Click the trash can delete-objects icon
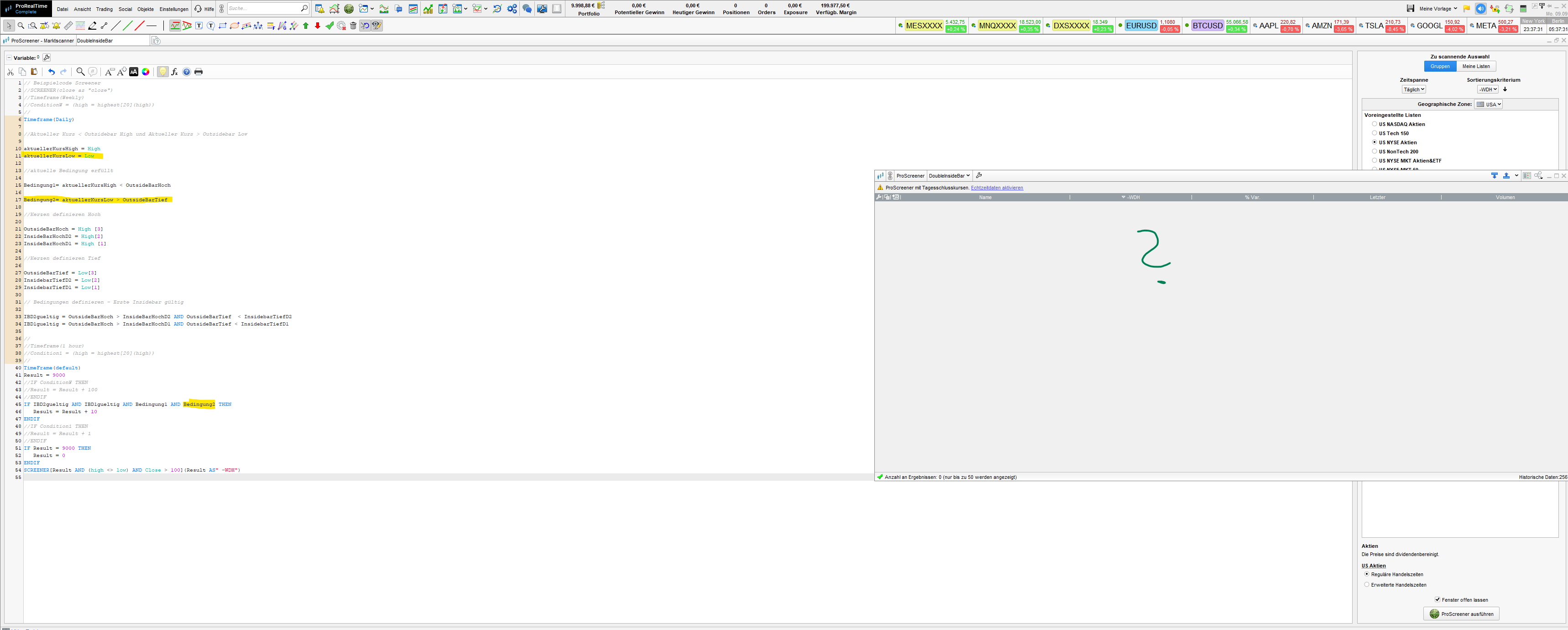The image size is (1568, 630). 353,26
